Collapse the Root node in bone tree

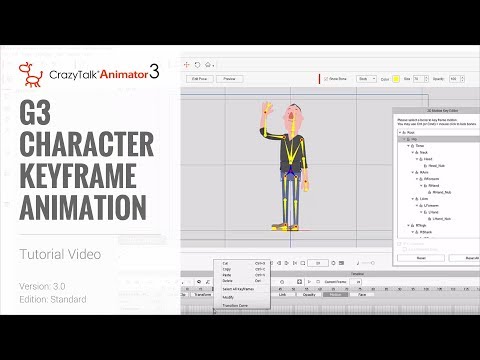point(400,133)
